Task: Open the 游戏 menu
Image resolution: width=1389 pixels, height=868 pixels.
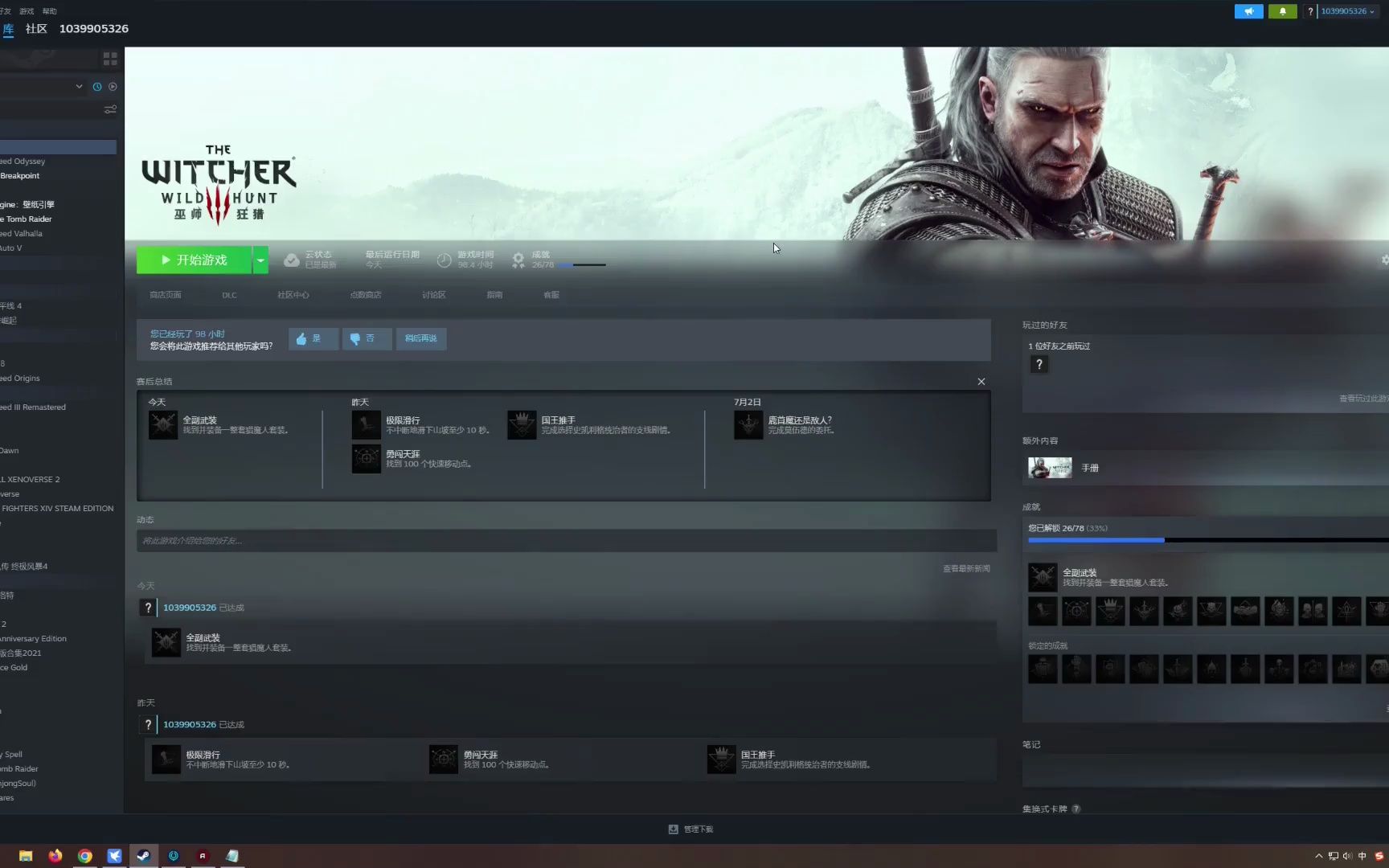Action: point(27,11)
